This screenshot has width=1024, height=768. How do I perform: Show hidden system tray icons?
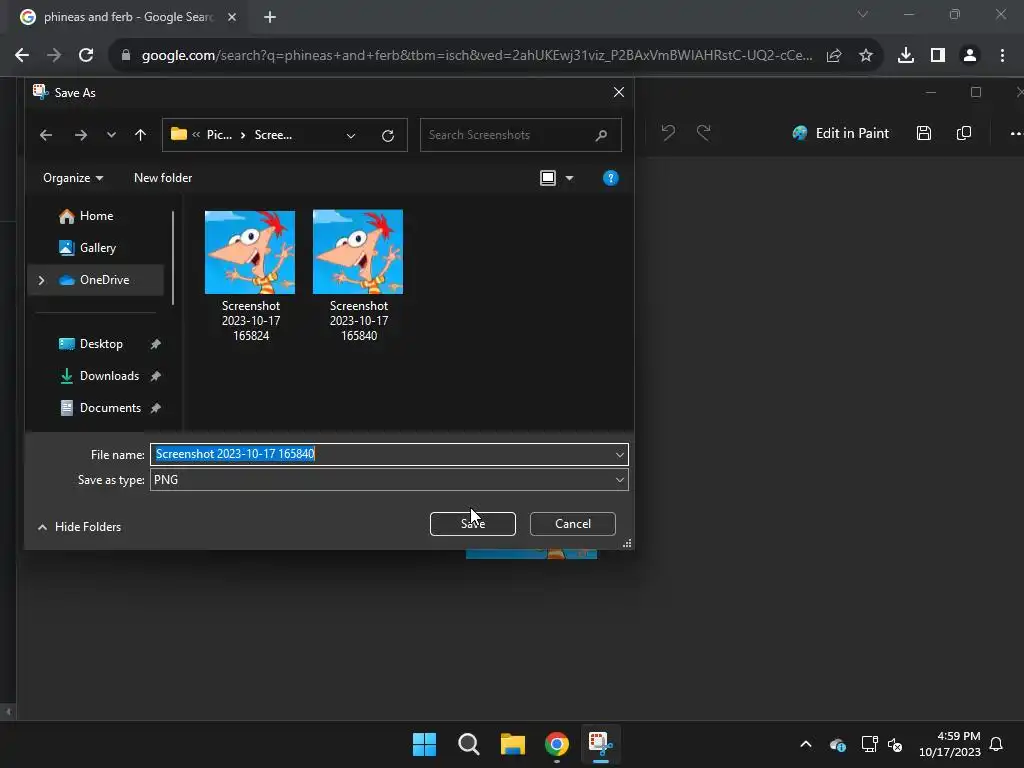[x=806, y=744]
